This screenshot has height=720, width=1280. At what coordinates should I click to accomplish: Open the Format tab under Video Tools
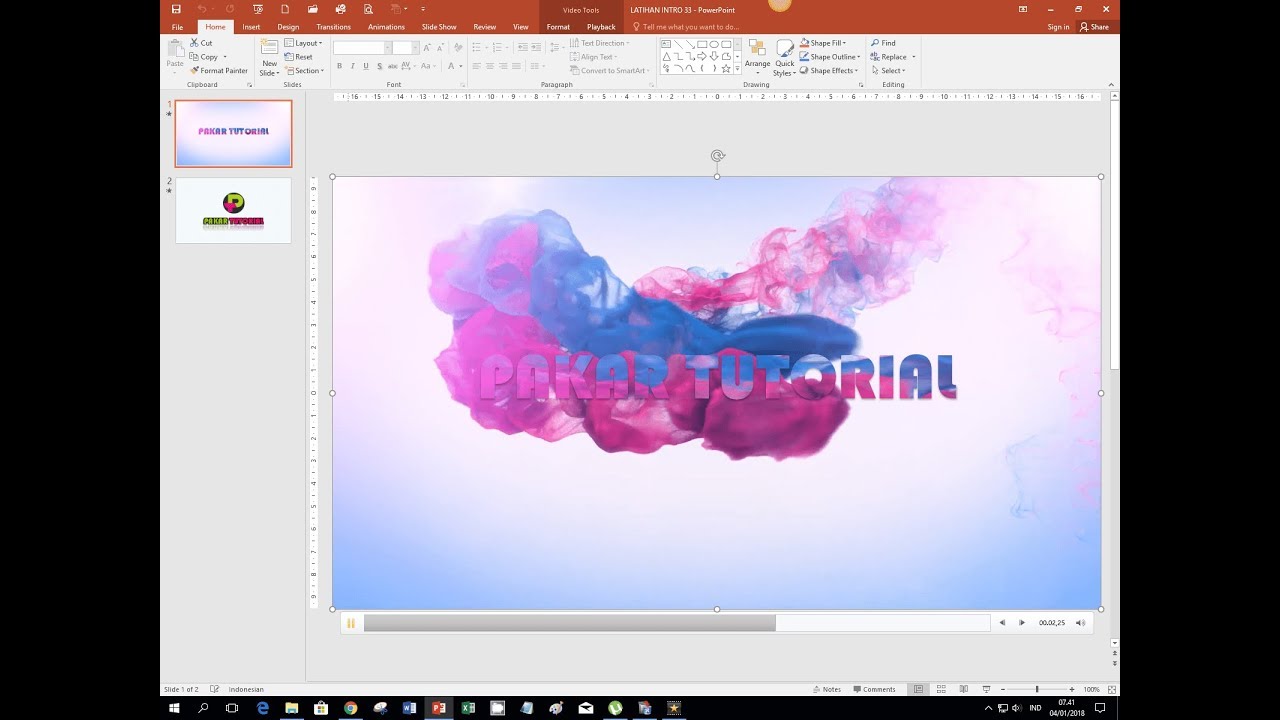[x=558, y=27]
